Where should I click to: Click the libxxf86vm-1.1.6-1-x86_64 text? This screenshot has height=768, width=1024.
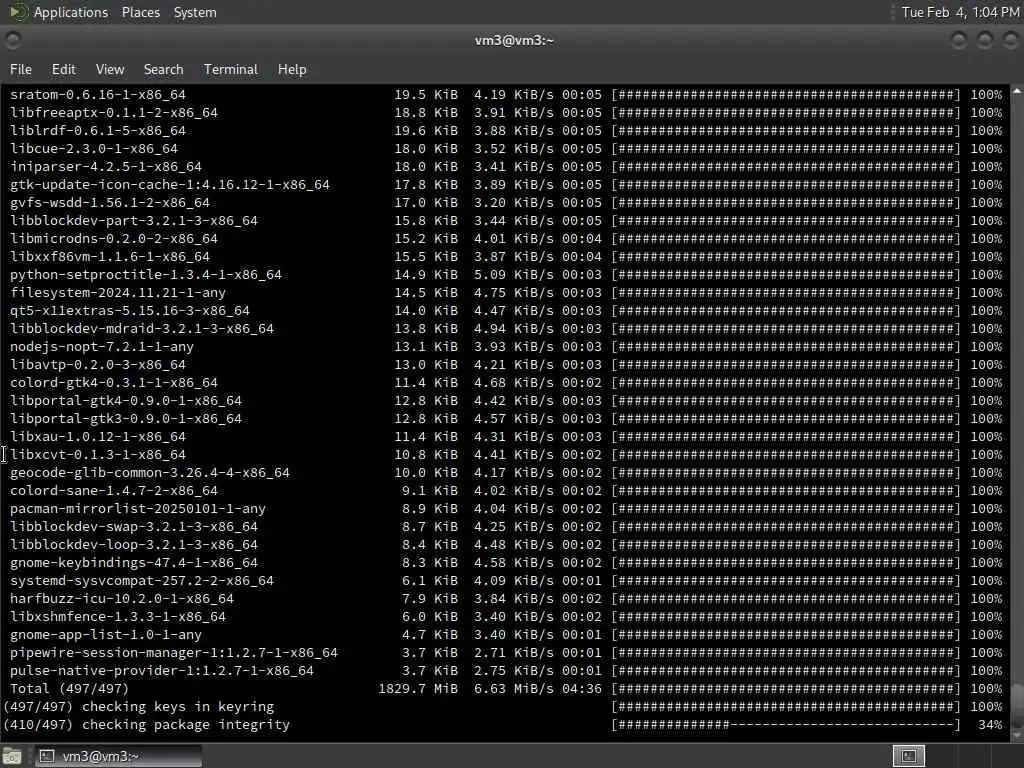click(x=110, y=257)
